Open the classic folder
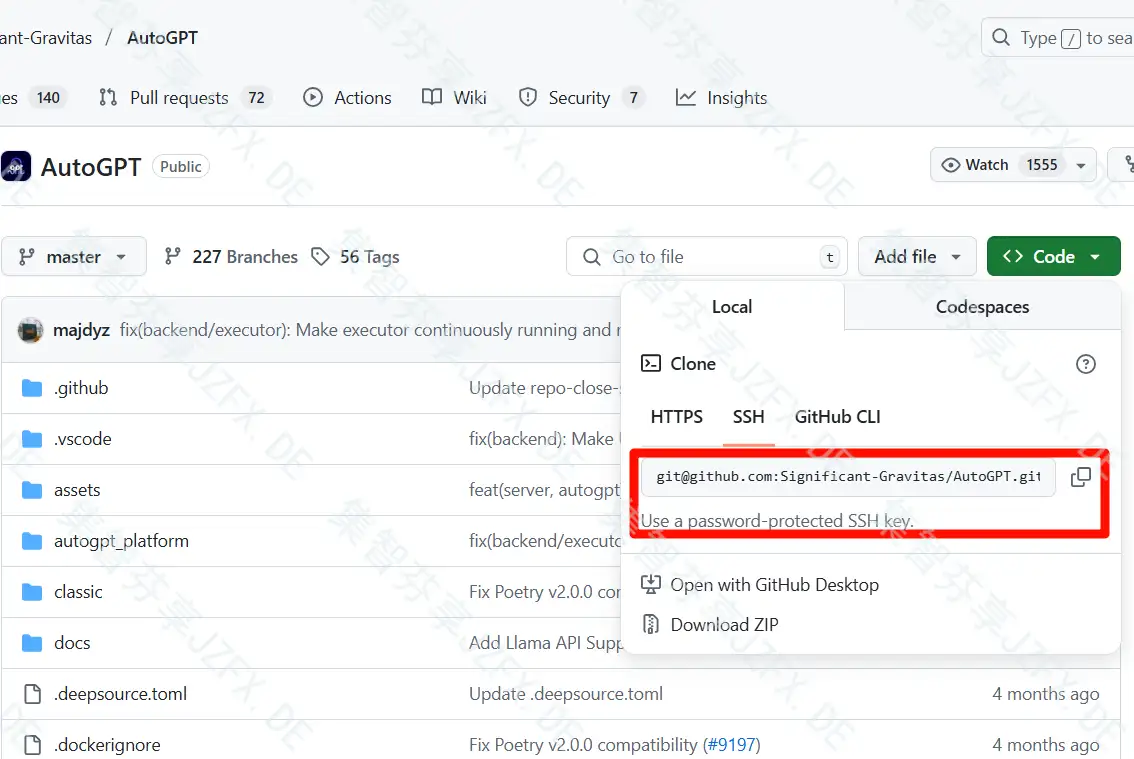This screenshot has width=1134, height=759. (x=78, y=592)
